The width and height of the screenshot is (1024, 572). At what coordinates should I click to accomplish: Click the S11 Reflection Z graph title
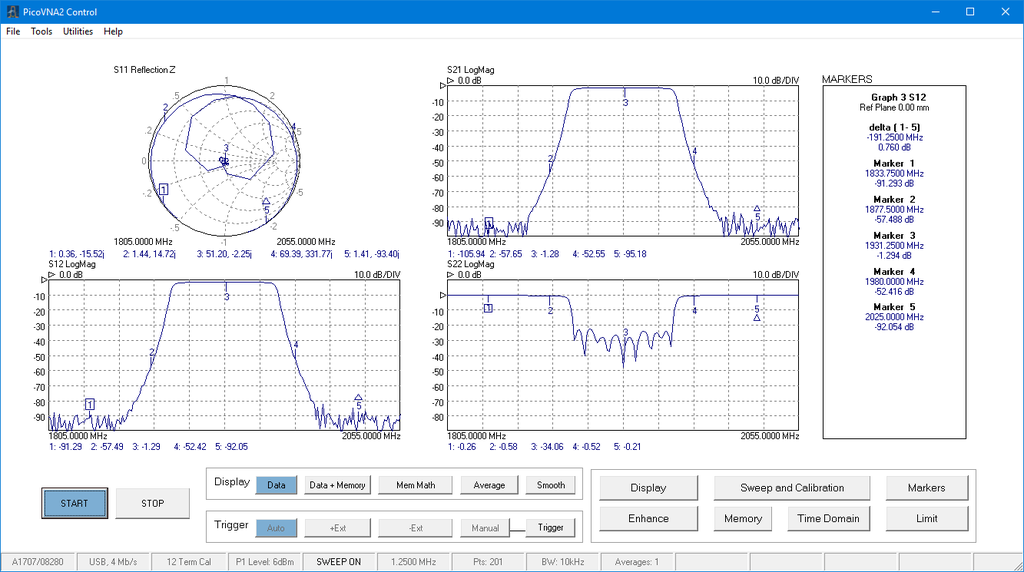144,70
